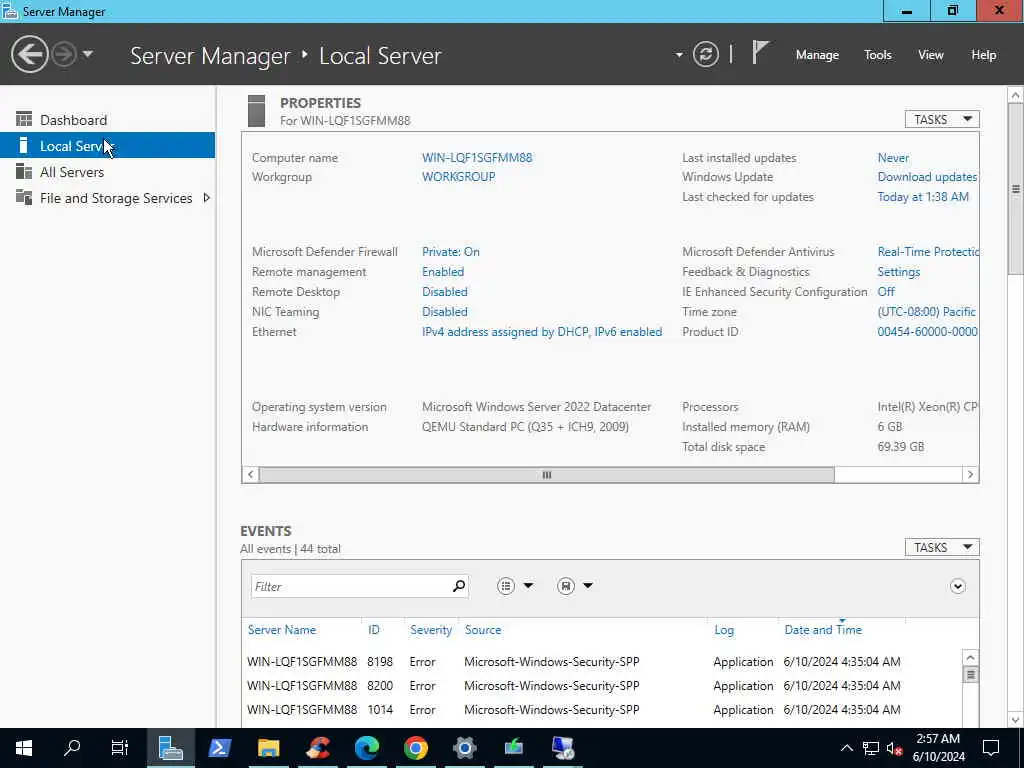Image resolution: width=1024 pixels, height=768 pixels.
Task: Click properties horizontal scrollbar left arrow
Action: pyautogui.click(x=251, y=475)
